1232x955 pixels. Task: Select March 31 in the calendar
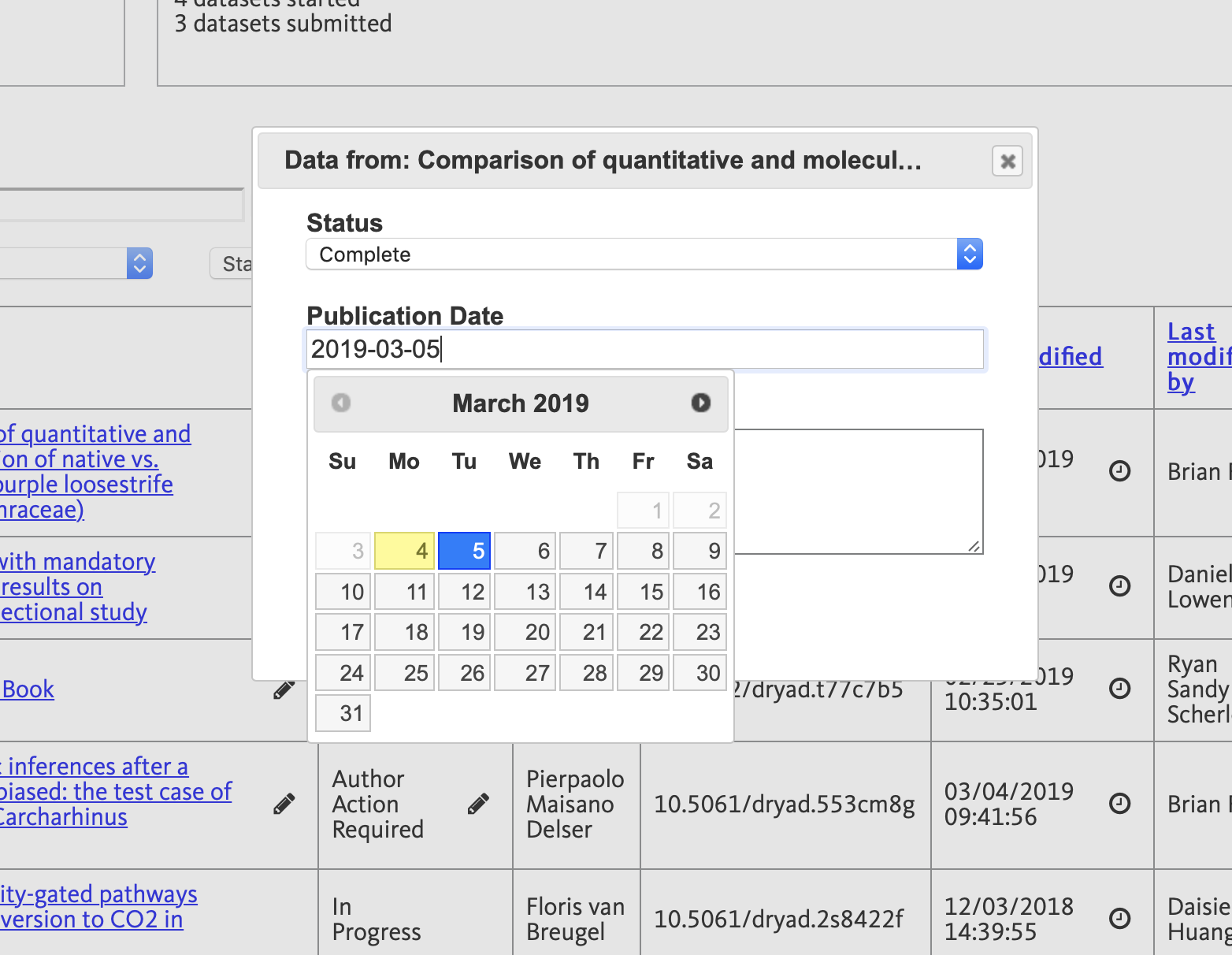[343, 712]
